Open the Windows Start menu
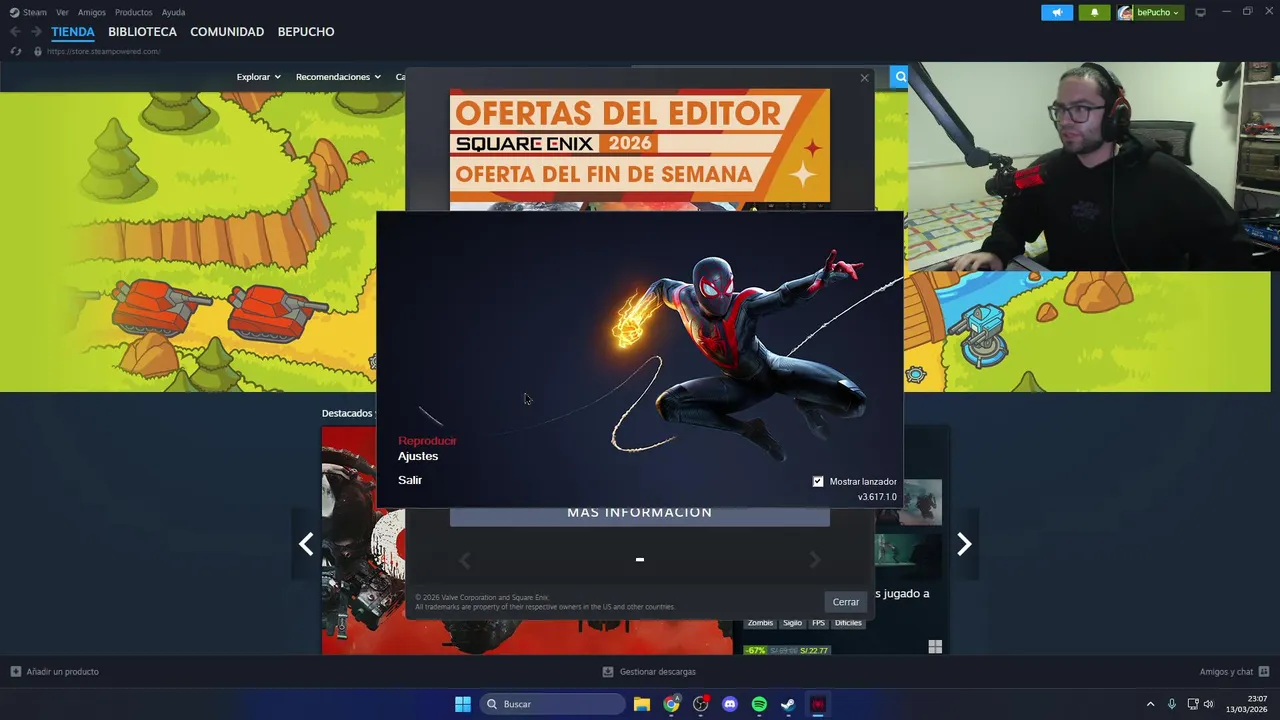Image resolution: width=1280 pixels, height=720 pixels. pyautogui.click(x=463, y=704)
